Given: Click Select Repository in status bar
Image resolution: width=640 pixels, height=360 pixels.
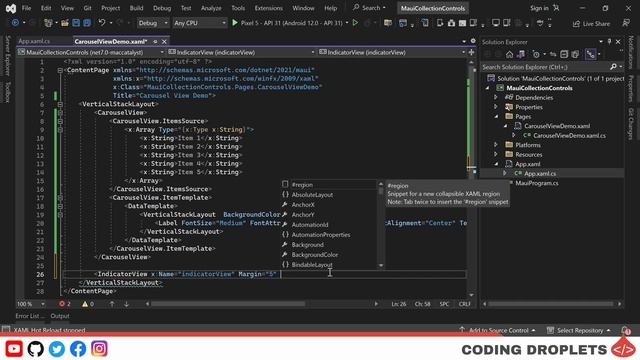Looking at the screenshot, I should [x=578, y=330].
